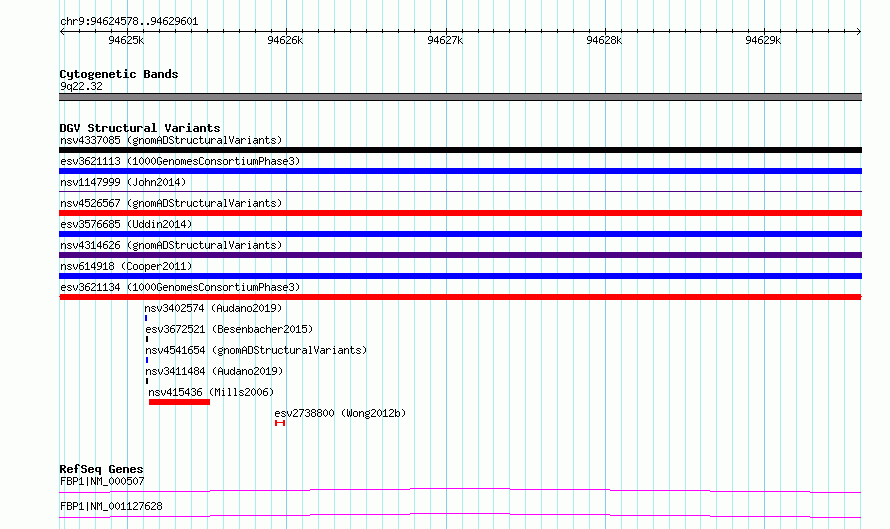Open nsv3402574 (Audano2019) label
Screen dimensions: 890x529
(x=213, y=308)
